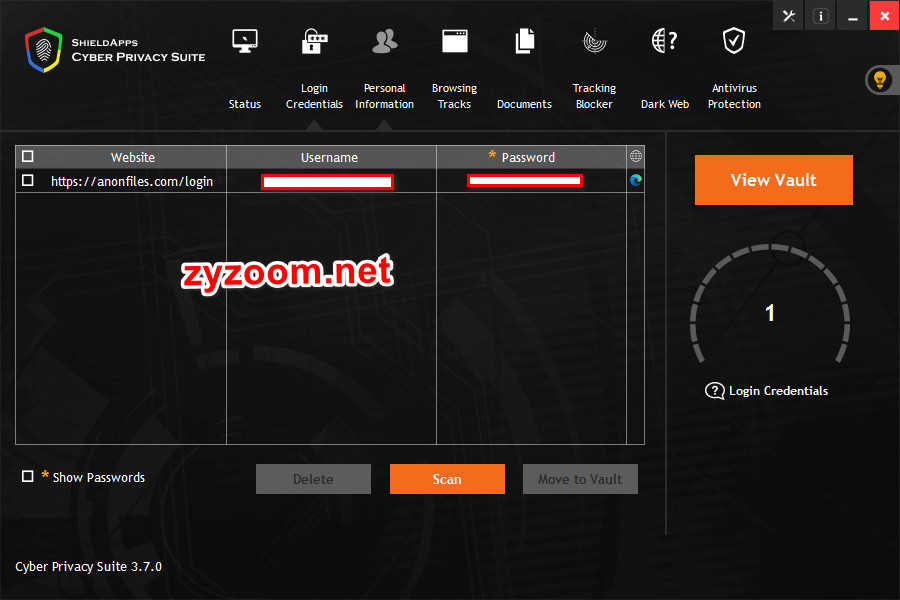
Task: Switch to the Status tab label
Action: [245, 104]
